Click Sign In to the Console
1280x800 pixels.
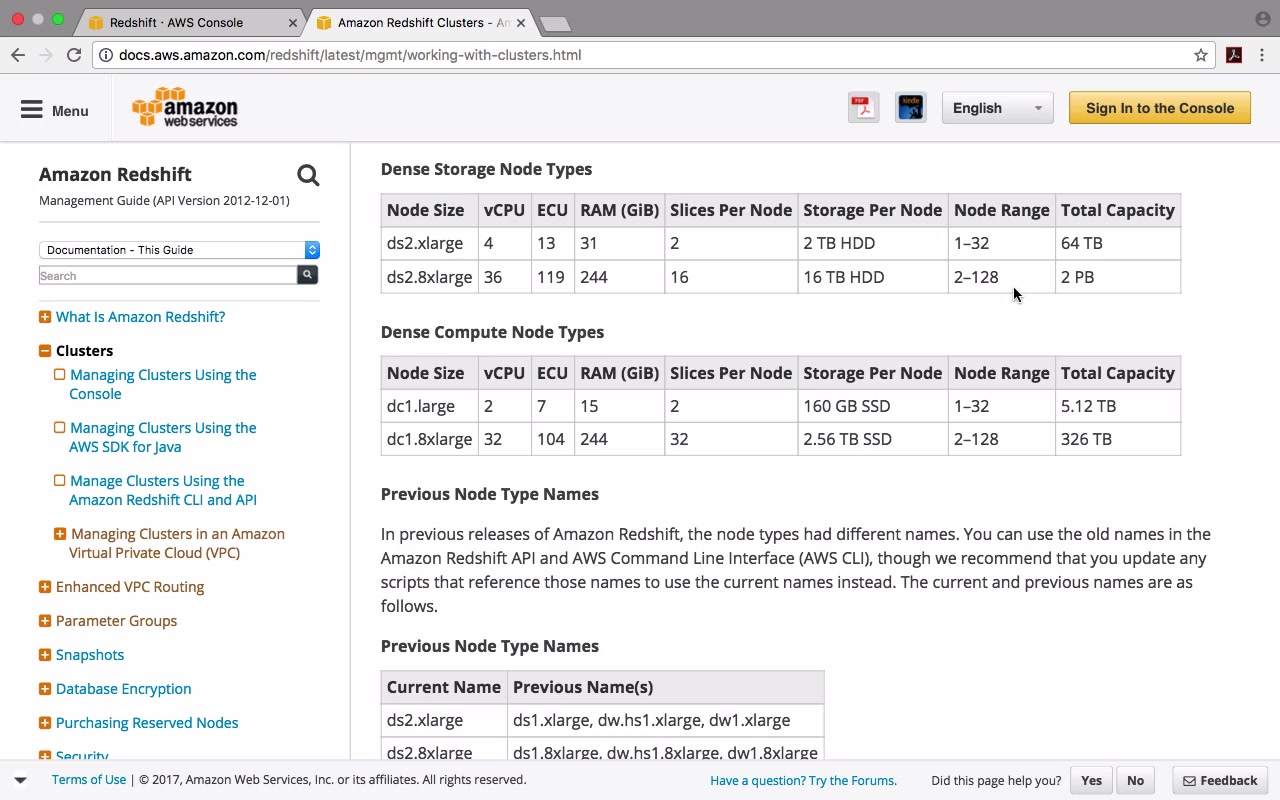(x=1160, y=108)
